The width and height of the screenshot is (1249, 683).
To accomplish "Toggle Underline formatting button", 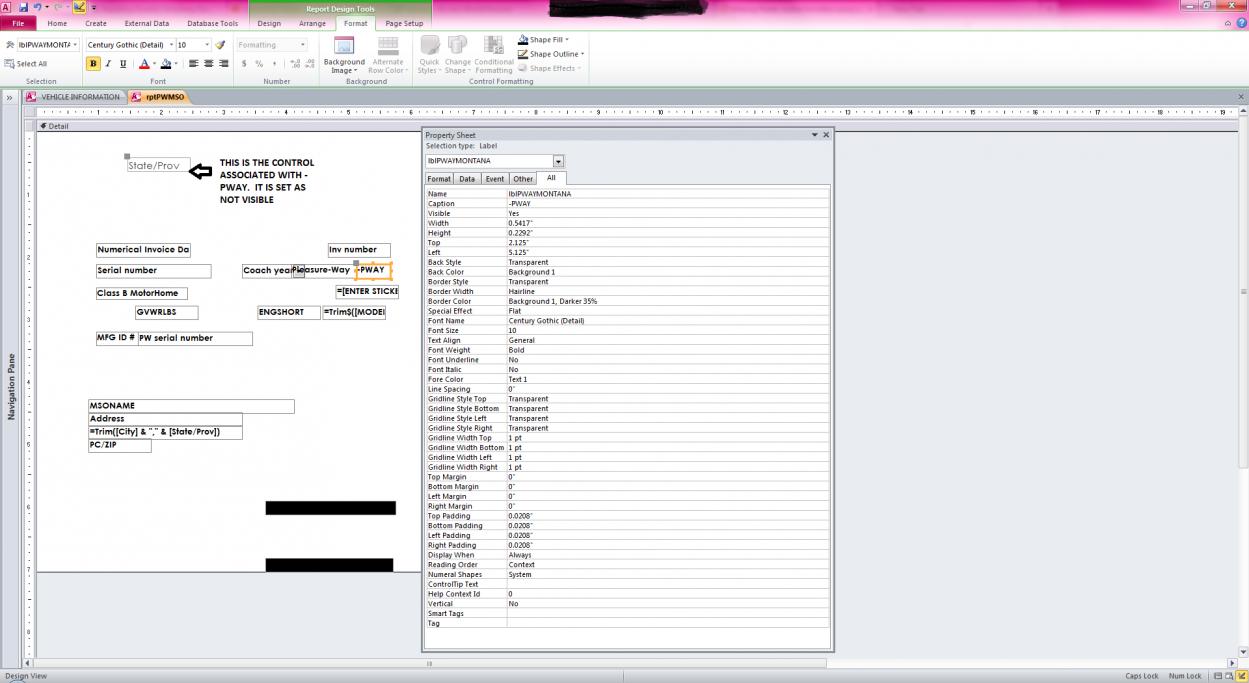I will [x=123, y=64].
